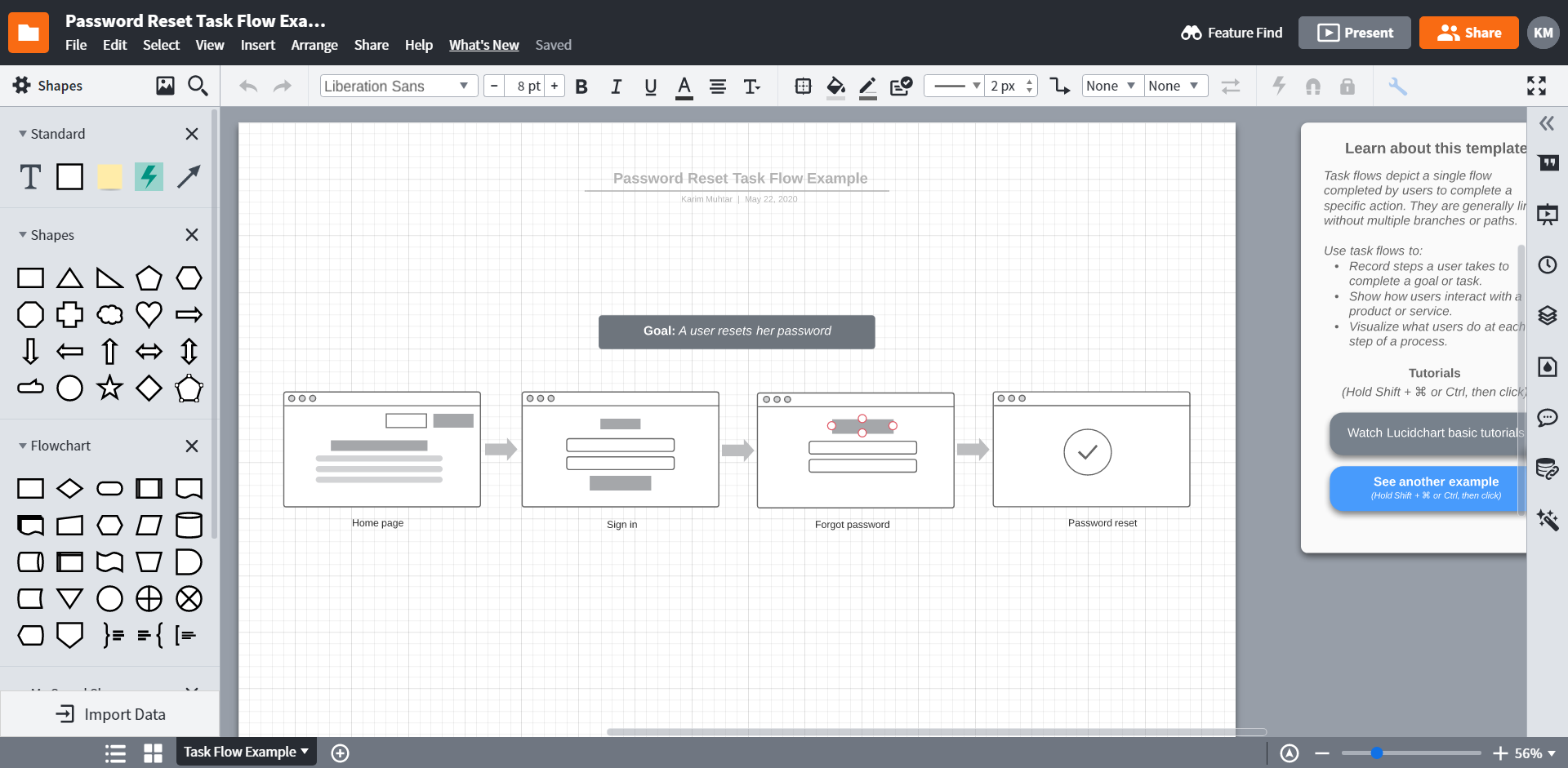
Task: Select the line color pencil icon
Action: 868,87
